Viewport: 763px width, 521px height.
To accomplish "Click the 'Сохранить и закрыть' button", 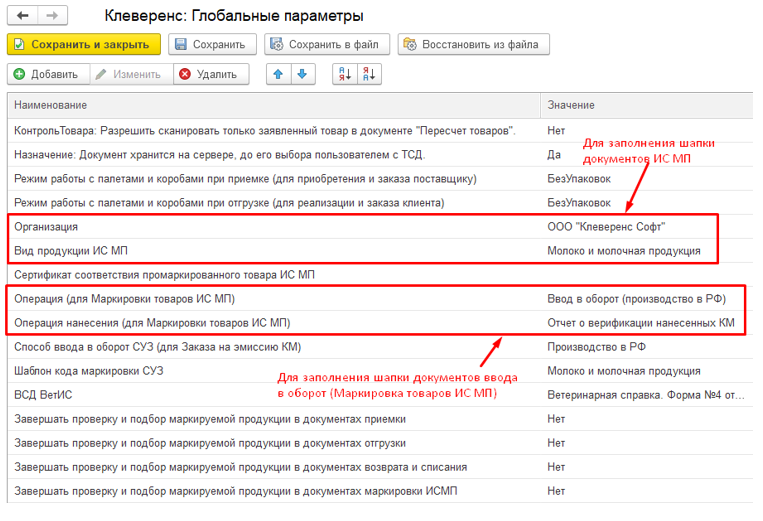I will 84,44.
